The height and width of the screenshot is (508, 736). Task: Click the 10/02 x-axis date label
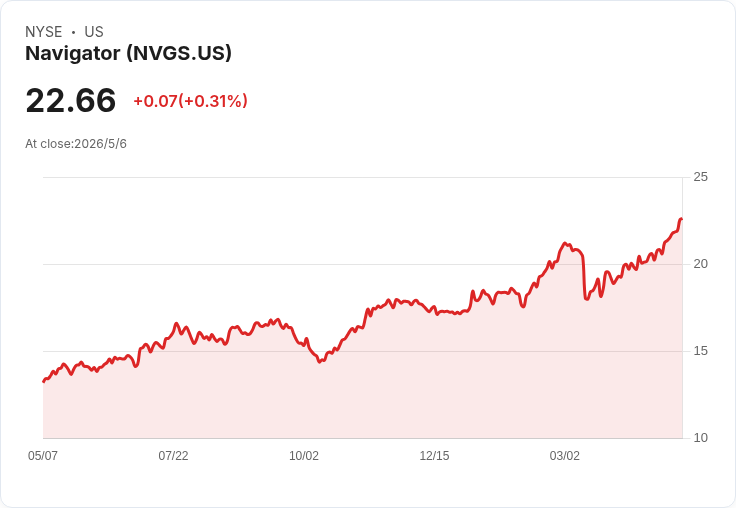[x=304, y=455]
